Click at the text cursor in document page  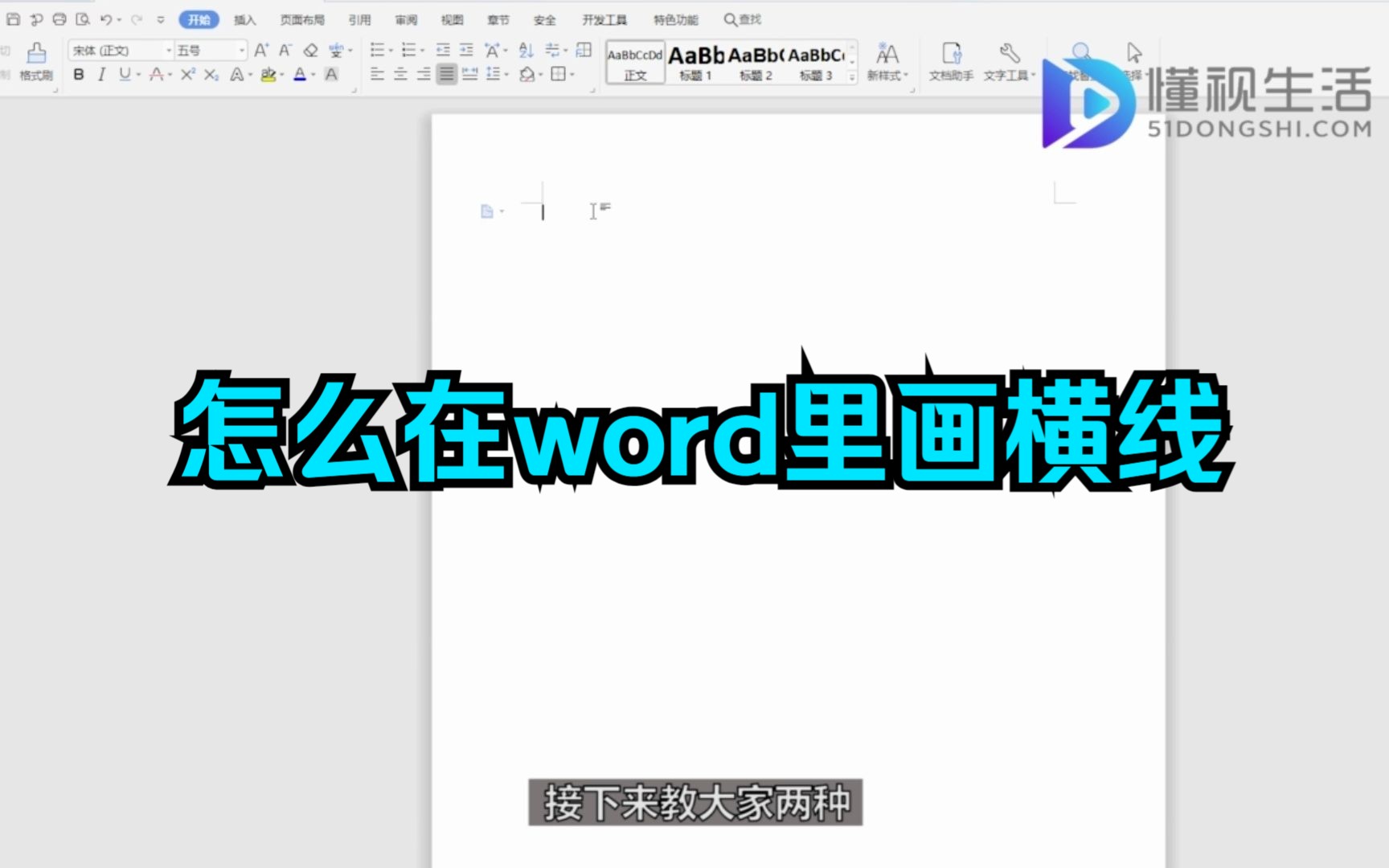tap(543, 212)
